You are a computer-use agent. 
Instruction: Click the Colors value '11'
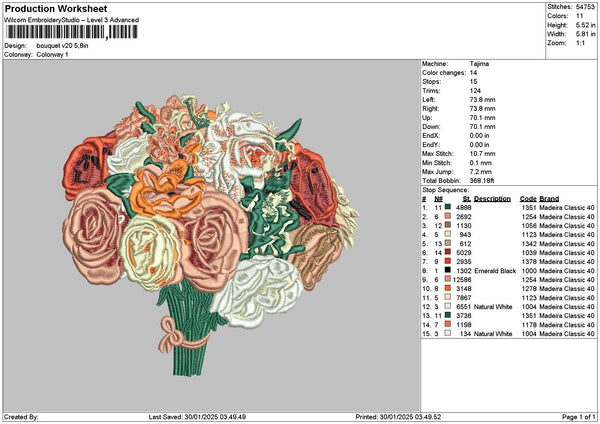click(579, 16)
